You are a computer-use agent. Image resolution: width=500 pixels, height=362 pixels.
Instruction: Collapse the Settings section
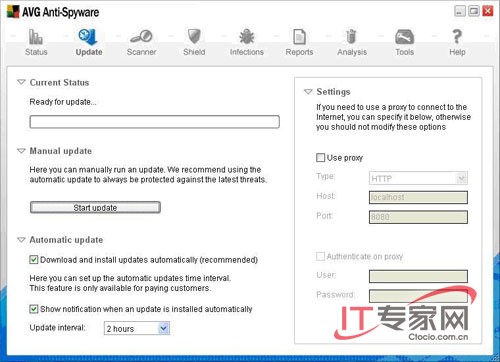point(308,91)
